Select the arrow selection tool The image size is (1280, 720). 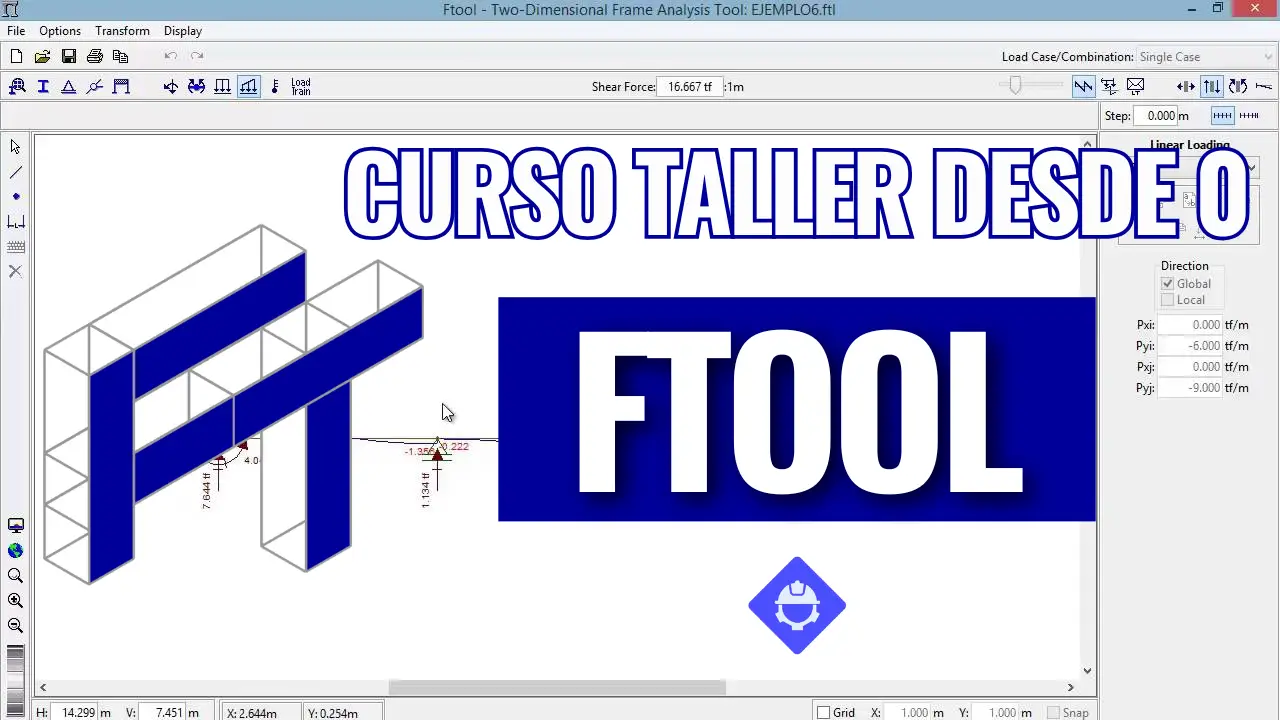pos(15,146)
